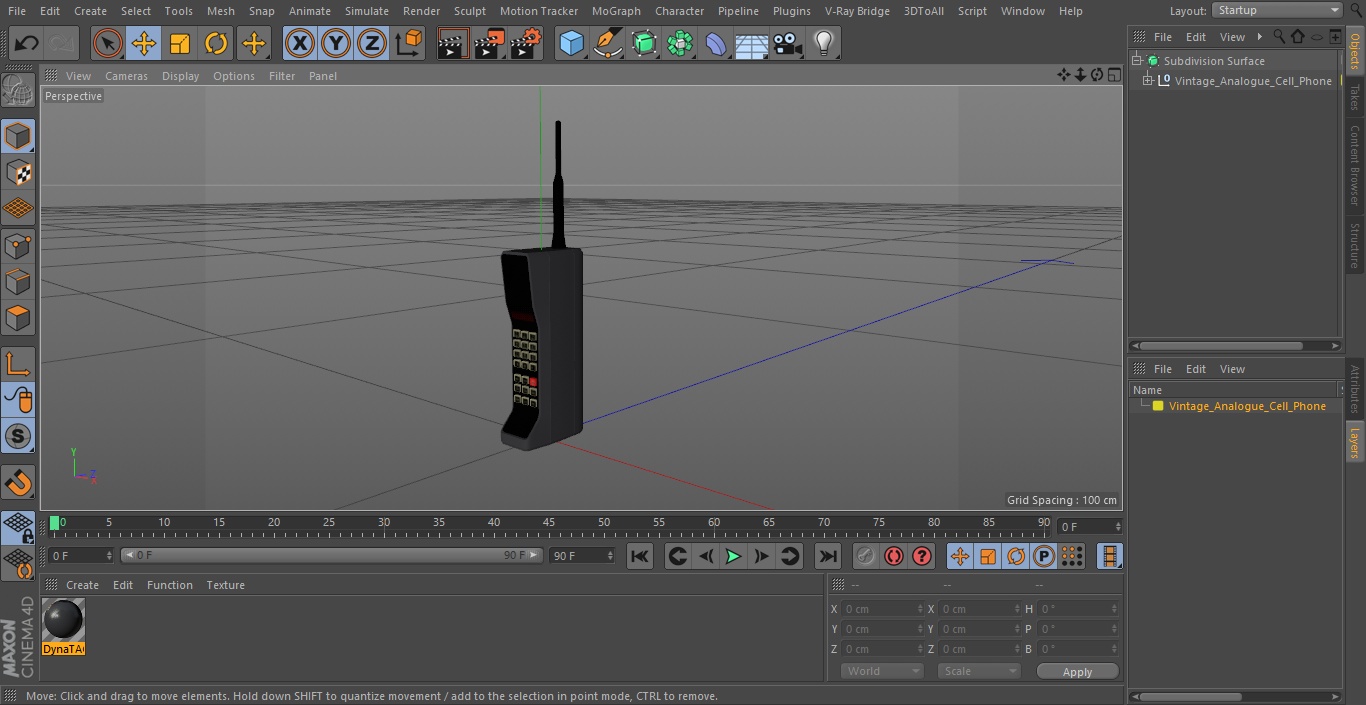Click the yellow layer color swatch
This screenshot has height=705, width=1366.
pyautogui.click(x=1158, y=406)
